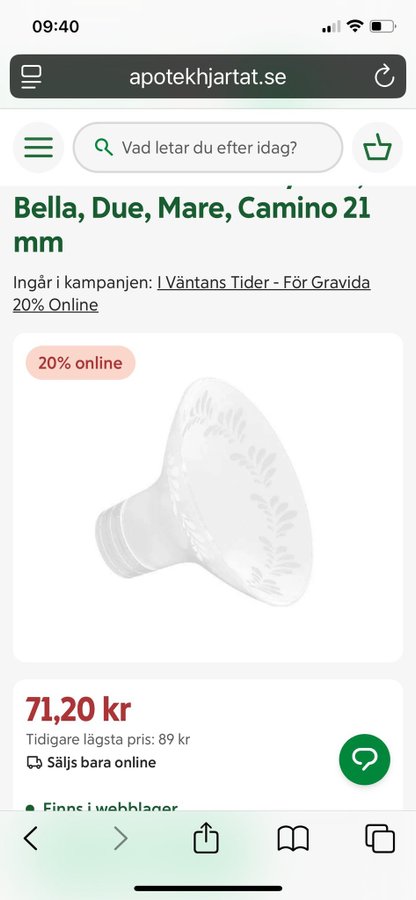416x900 pixels.
Task: Open the chat bubble button
Action: (x=364, y=759)
